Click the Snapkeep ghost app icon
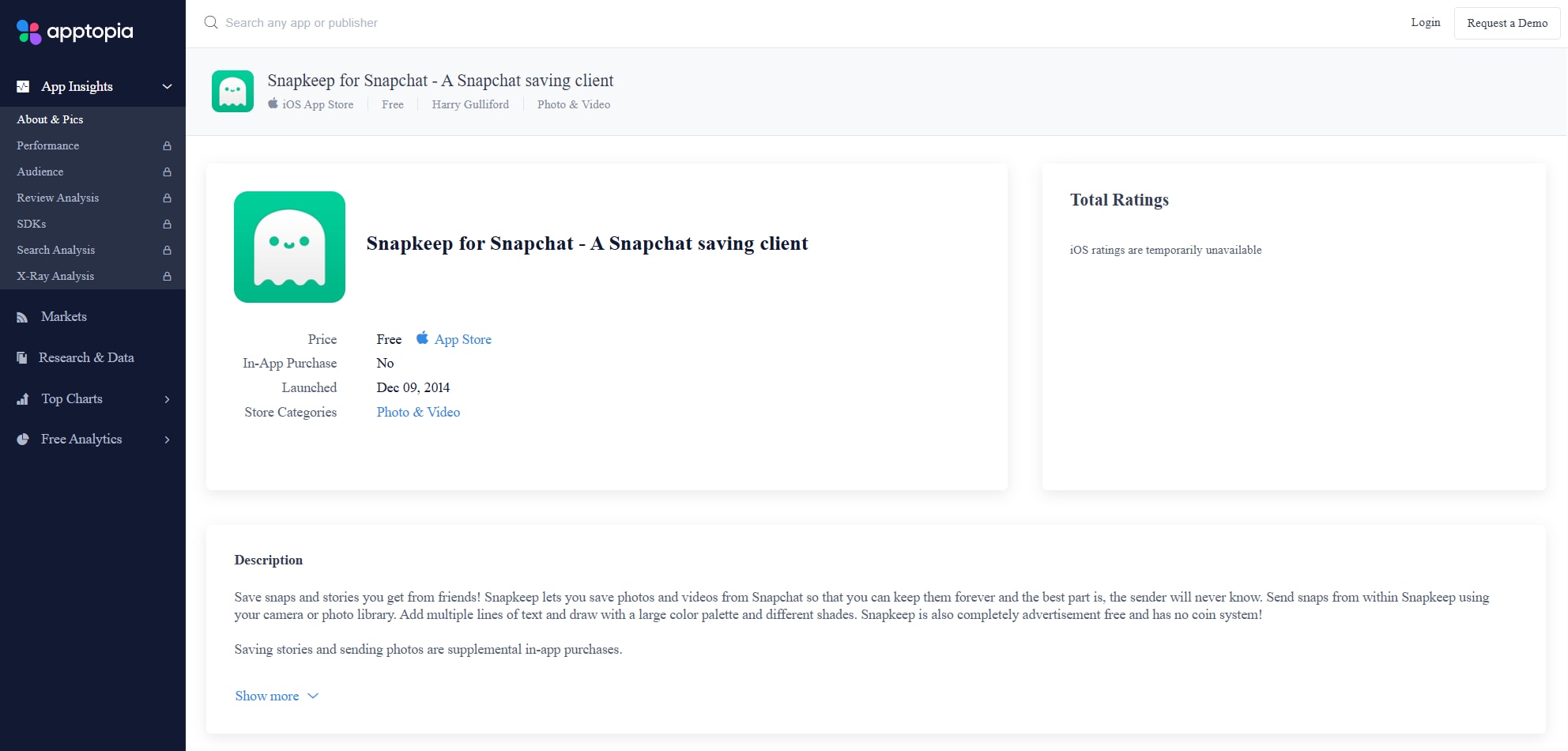Viewport: 1568px width, 751px height. pos(289,247)
